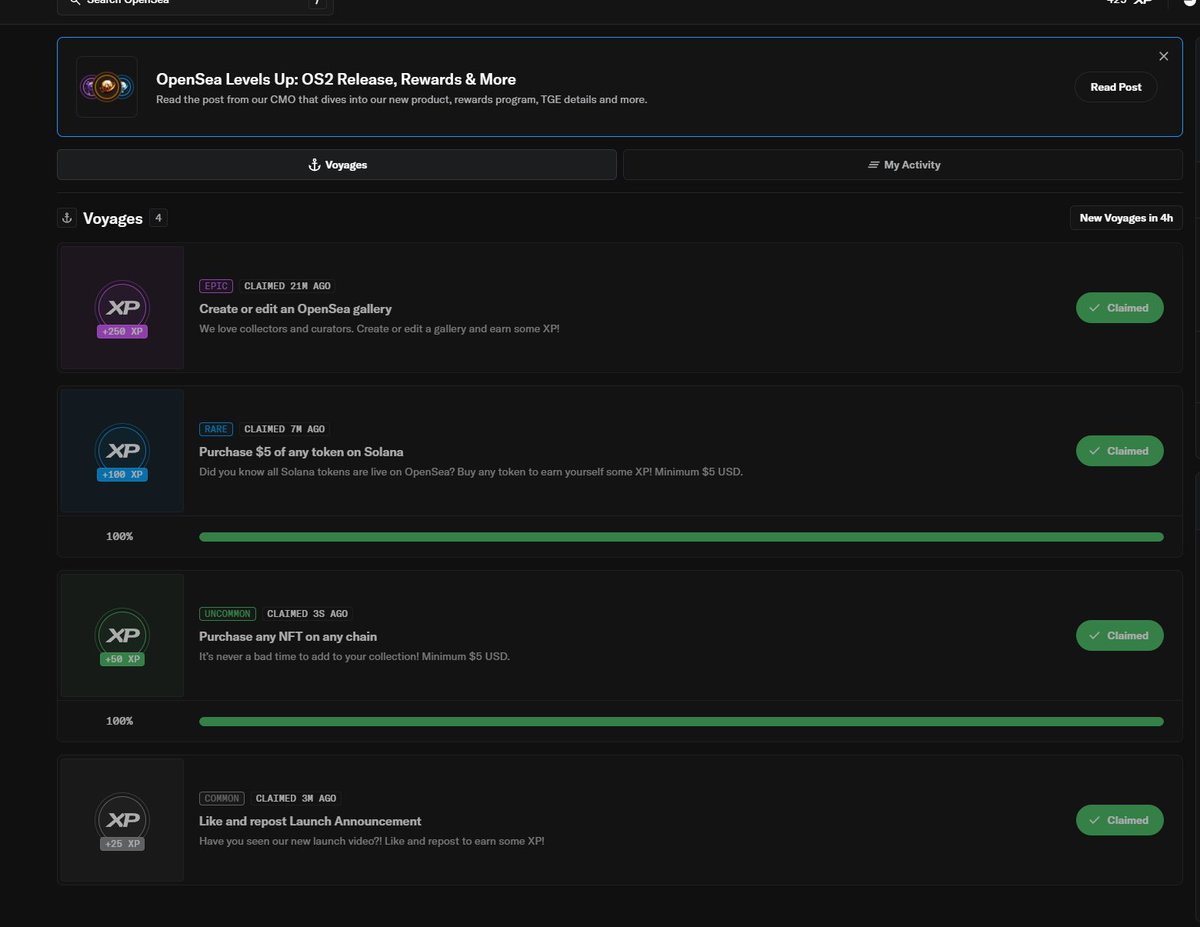This screenshot has width=1200, height=927.
Task: Click the Claimed 3S ago label
Action: pos(308,614)
